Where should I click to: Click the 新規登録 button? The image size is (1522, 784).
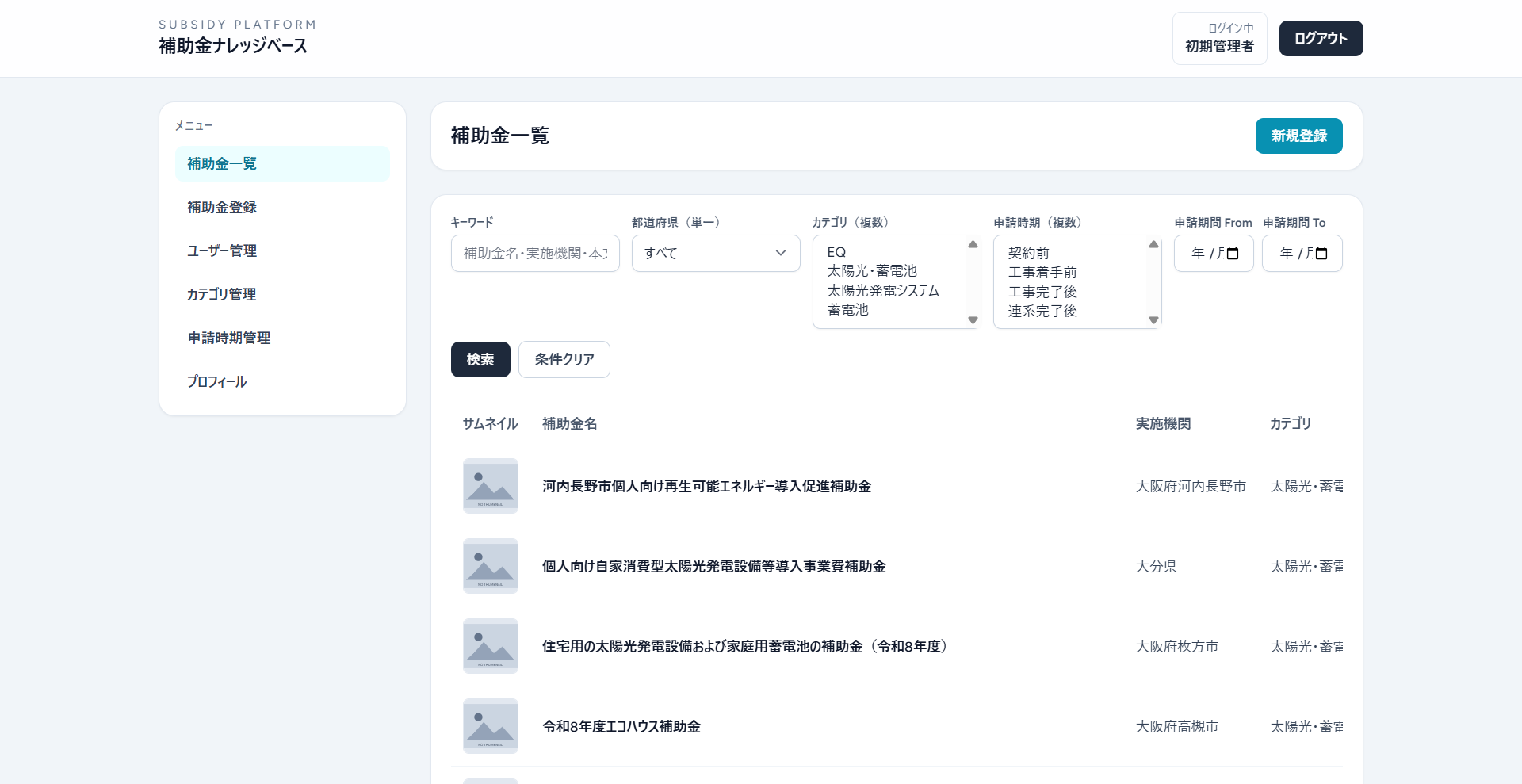pos(1298,136)
